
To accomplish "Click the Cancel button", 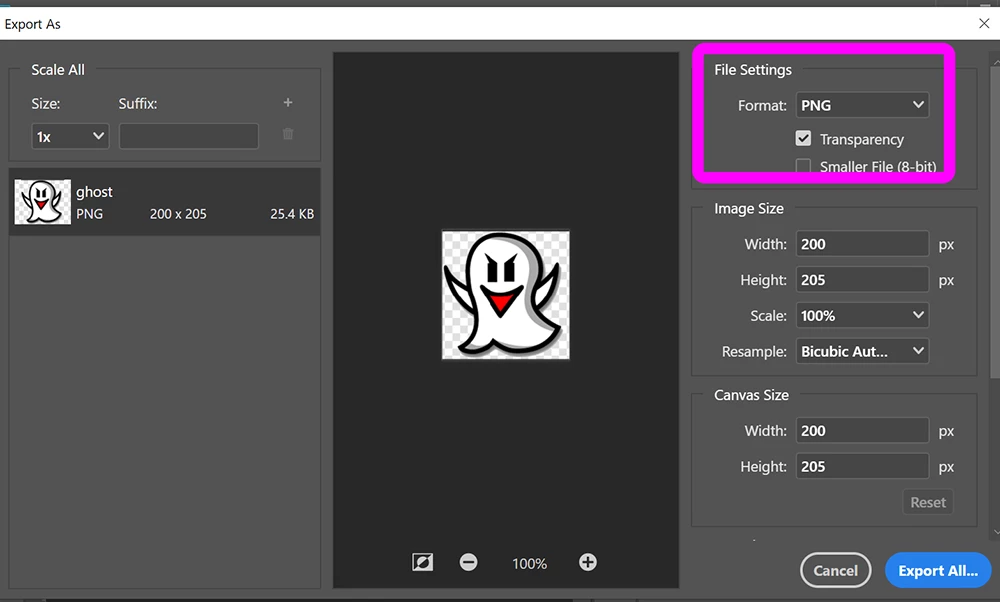I will tap(835, 571).
